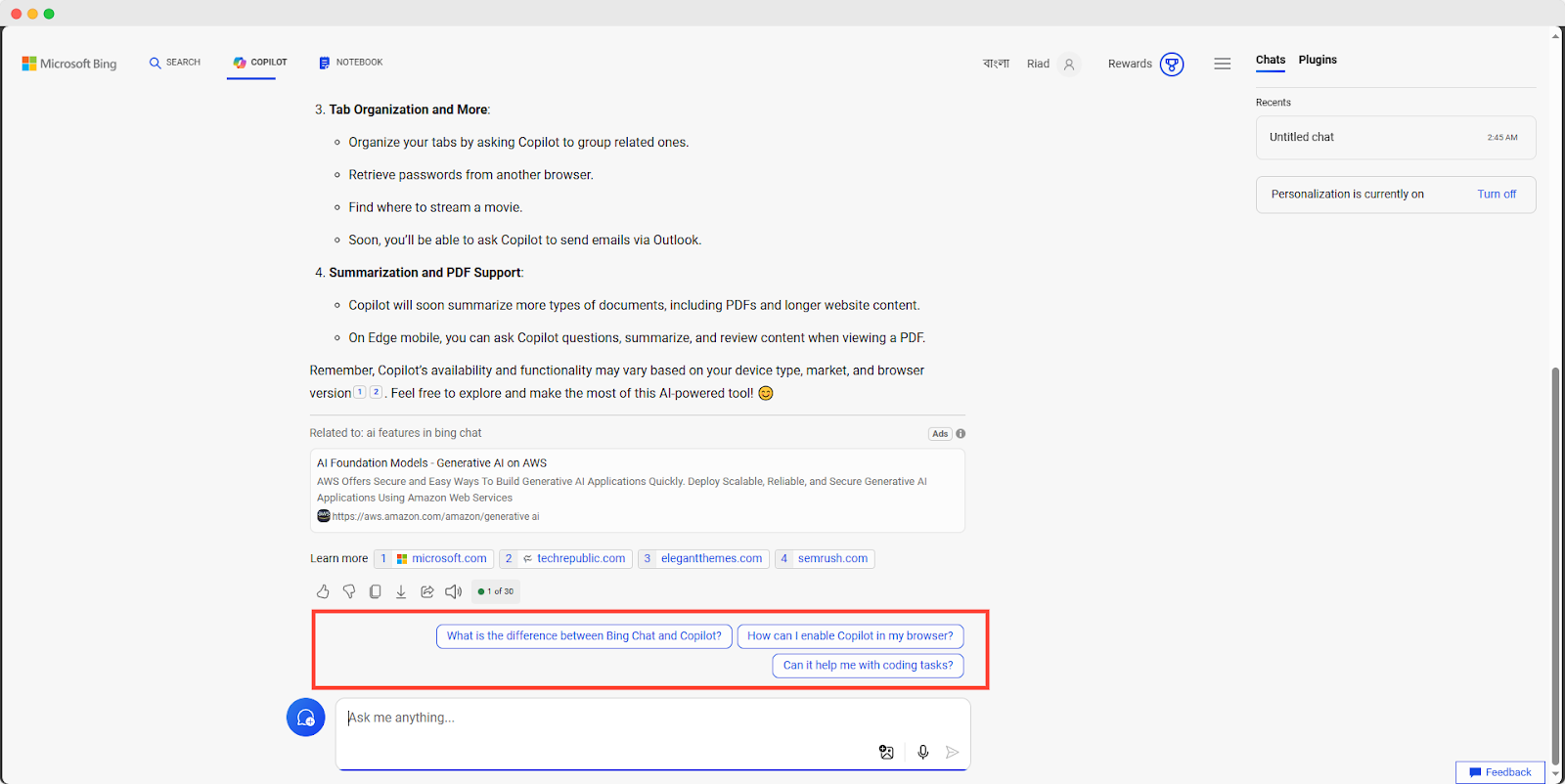The image size is (1565, 784).
Task: Open the AI Foundation Models AWS ad
Action: pyautogui.click(x=431, y=463)
